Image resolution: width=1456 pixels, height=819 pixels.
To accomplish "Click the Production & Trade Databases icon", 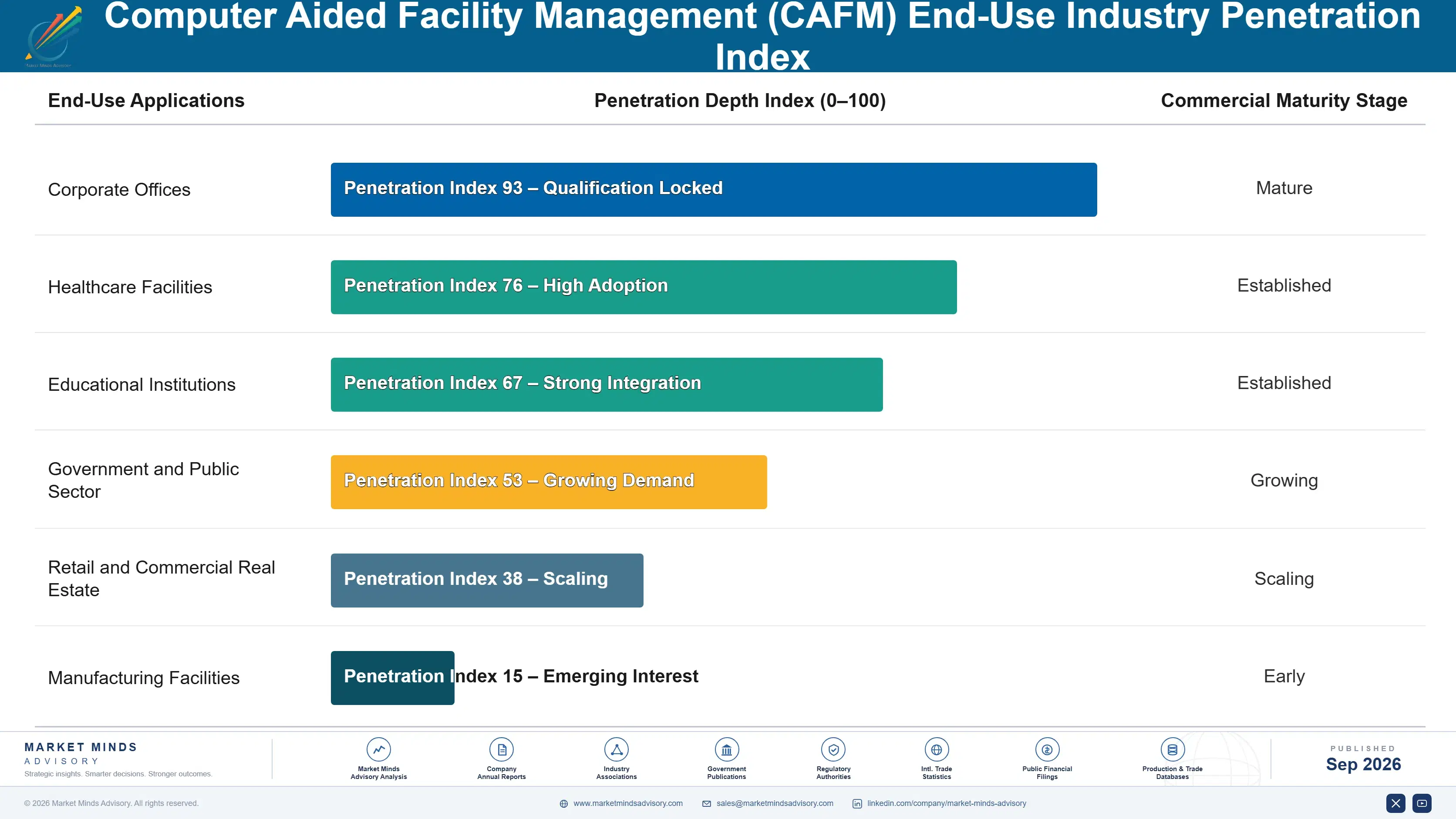I will click(x=1172, y=749).
